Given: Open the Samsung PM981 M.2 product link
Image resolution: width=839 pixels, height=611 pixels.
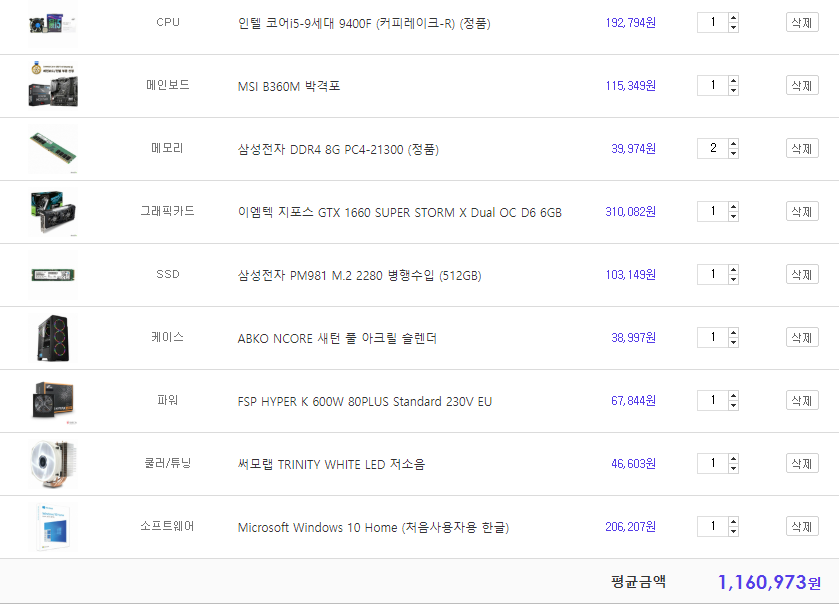Looking at the screenshot, I should coord(359,275).
